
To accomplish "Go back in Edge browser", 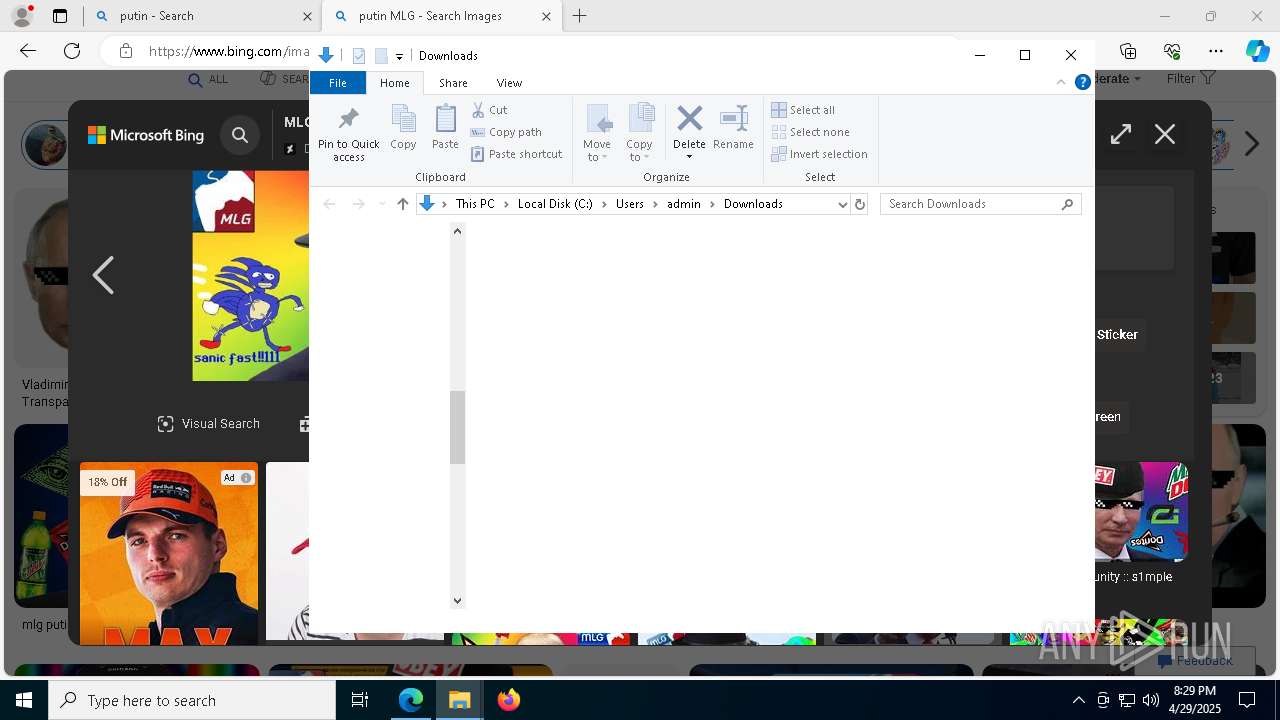I will [28, 51].
